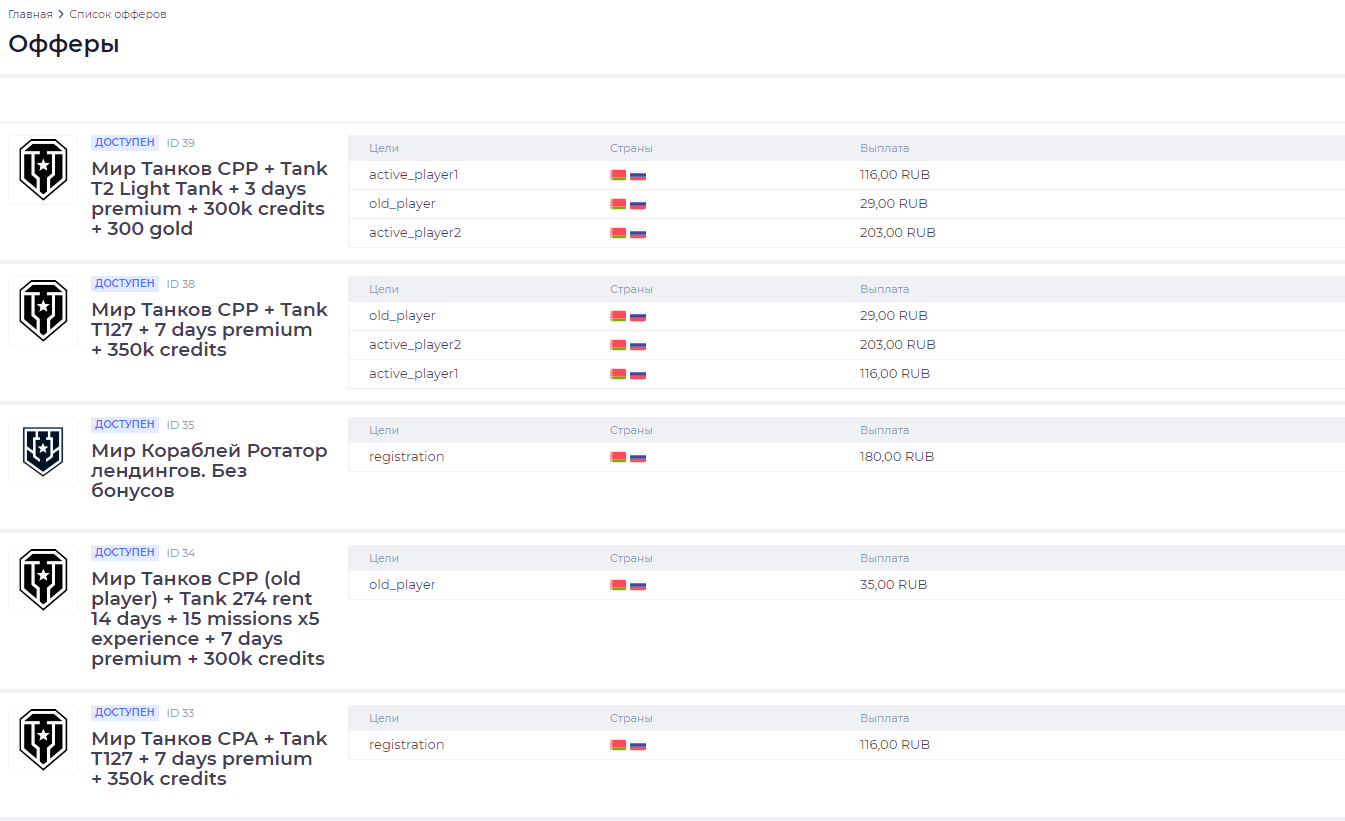This screenshot has width=1345, height=821.
Task: Click active_player1 goal in offer ID 39
Action: (x=414, y=175)
